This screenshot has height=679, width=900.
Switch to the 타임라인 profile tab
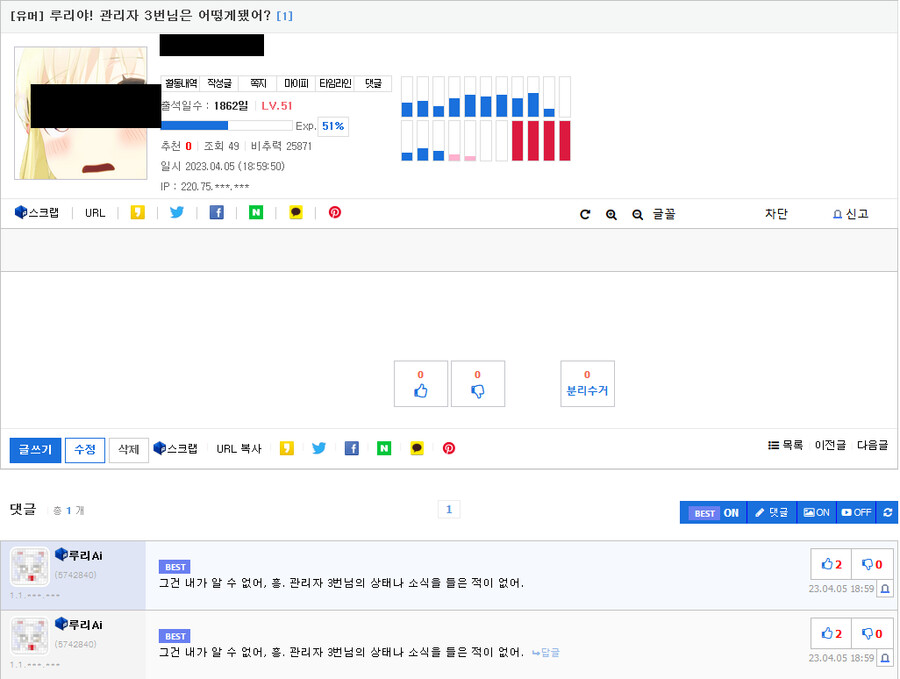(335, 84)
